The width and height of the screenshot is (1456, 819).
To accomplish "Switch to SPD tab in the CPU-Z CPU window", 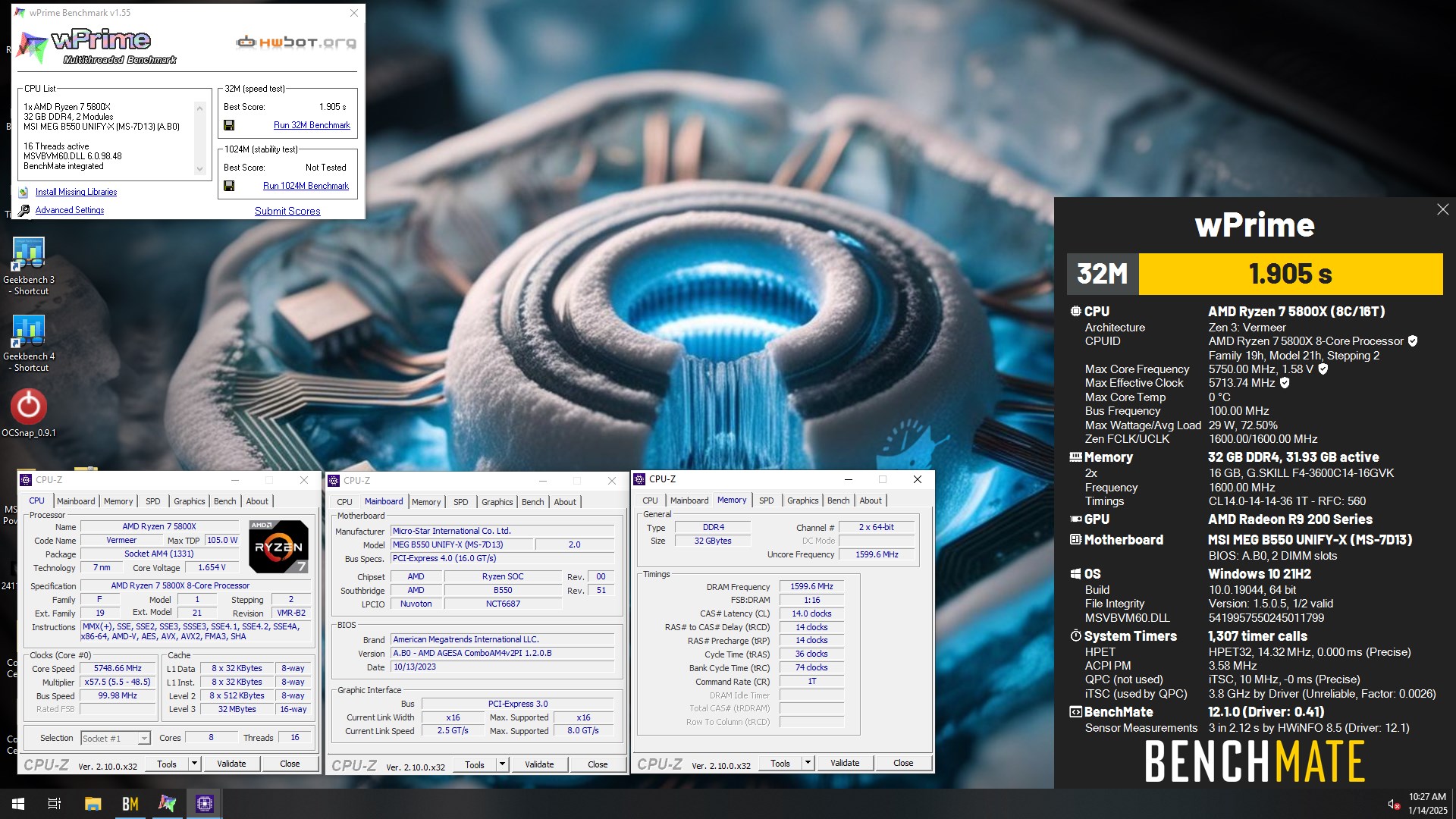I will 153,501.
